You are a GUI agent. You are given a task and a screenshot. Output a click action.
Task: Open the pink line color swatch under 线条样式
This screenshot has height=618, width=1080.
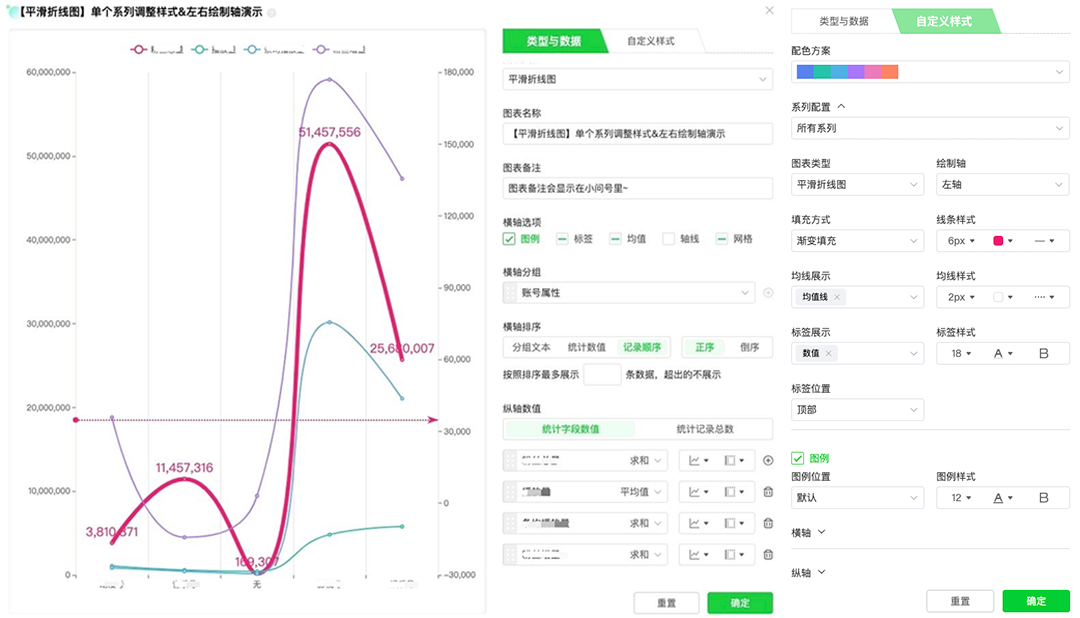[1002, 240]
